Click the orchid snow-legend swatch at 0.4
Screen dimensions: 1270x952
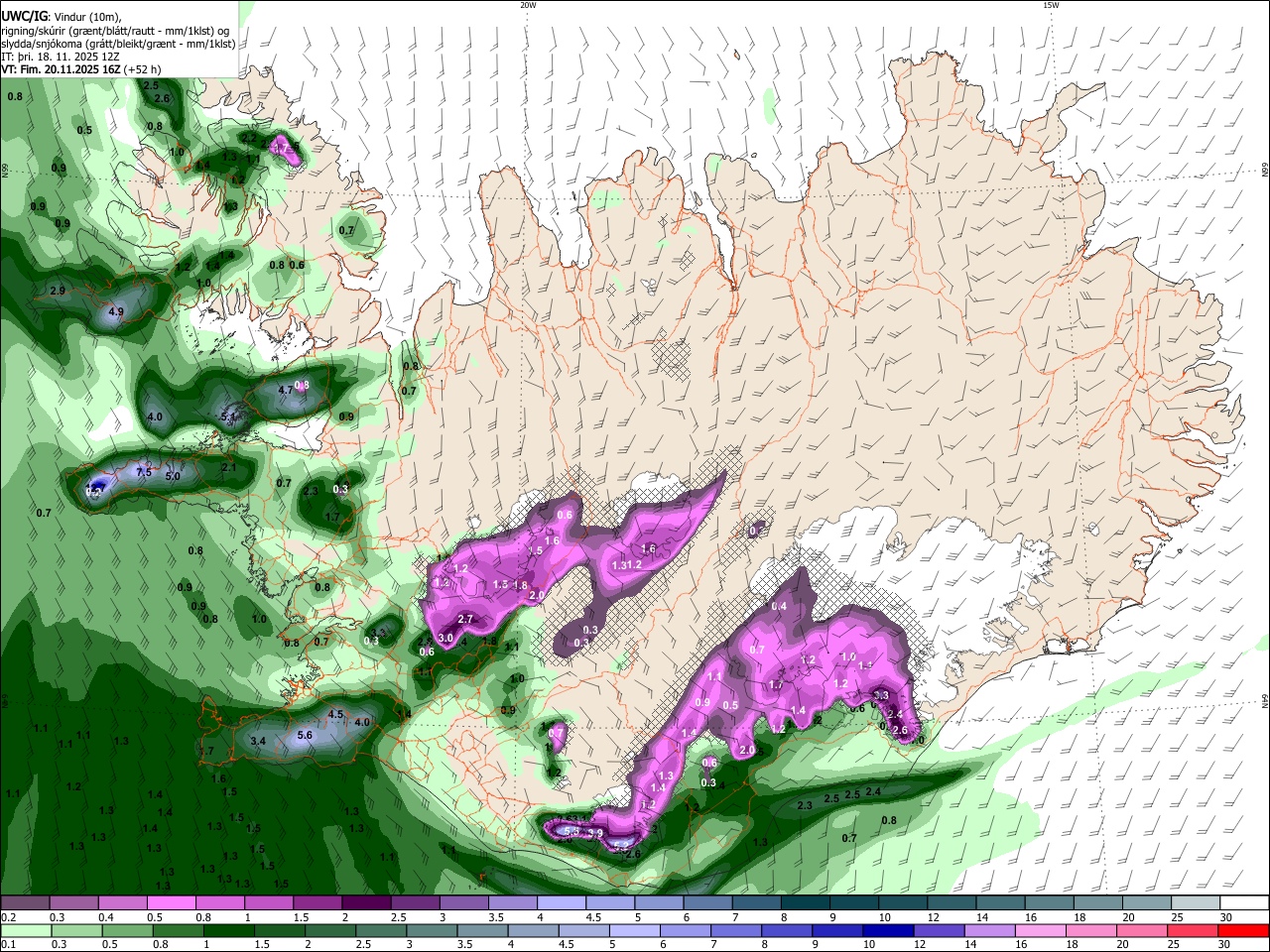tap(122, 902)
